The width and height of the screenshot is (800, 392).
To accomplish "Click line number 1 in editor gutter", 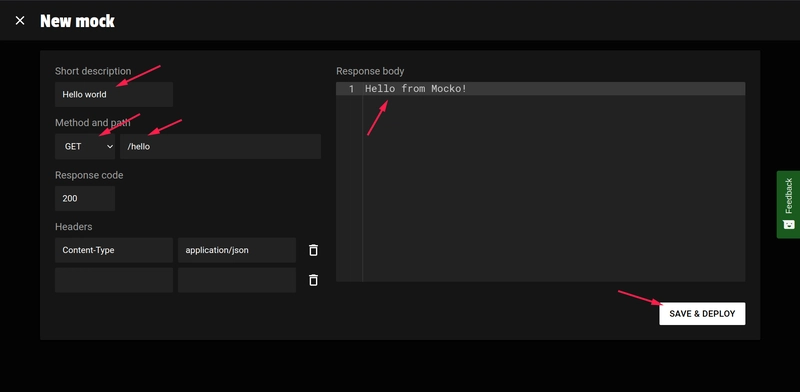I will point(351,89).
